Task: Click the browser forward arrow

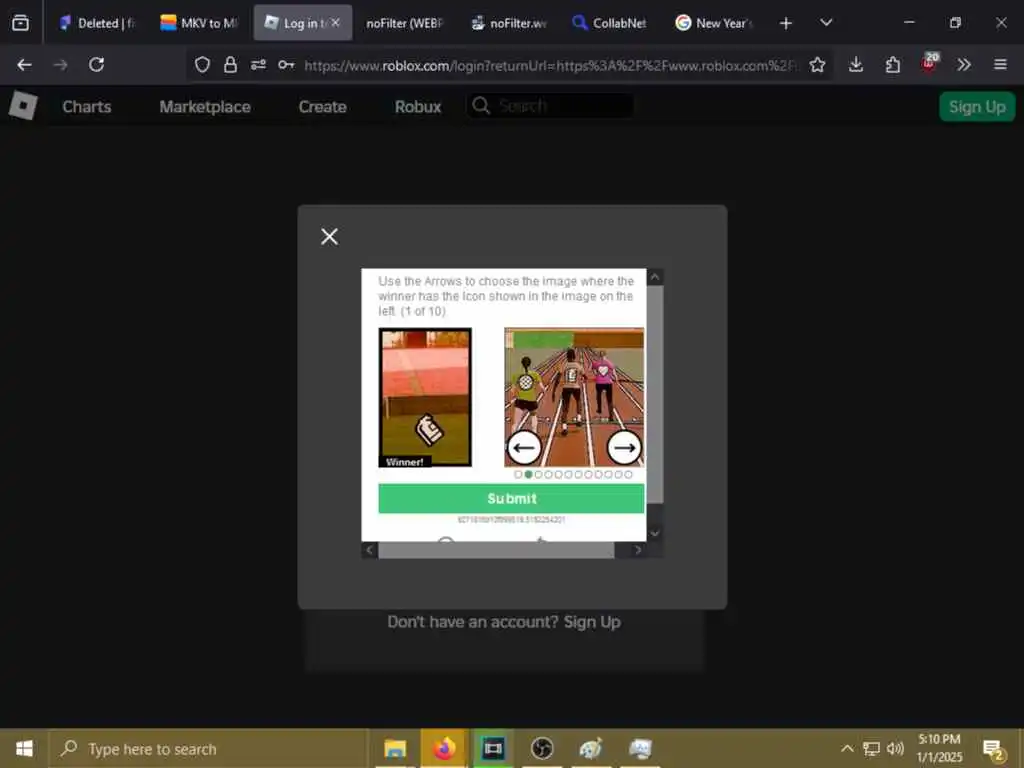Action: (60, 65)
